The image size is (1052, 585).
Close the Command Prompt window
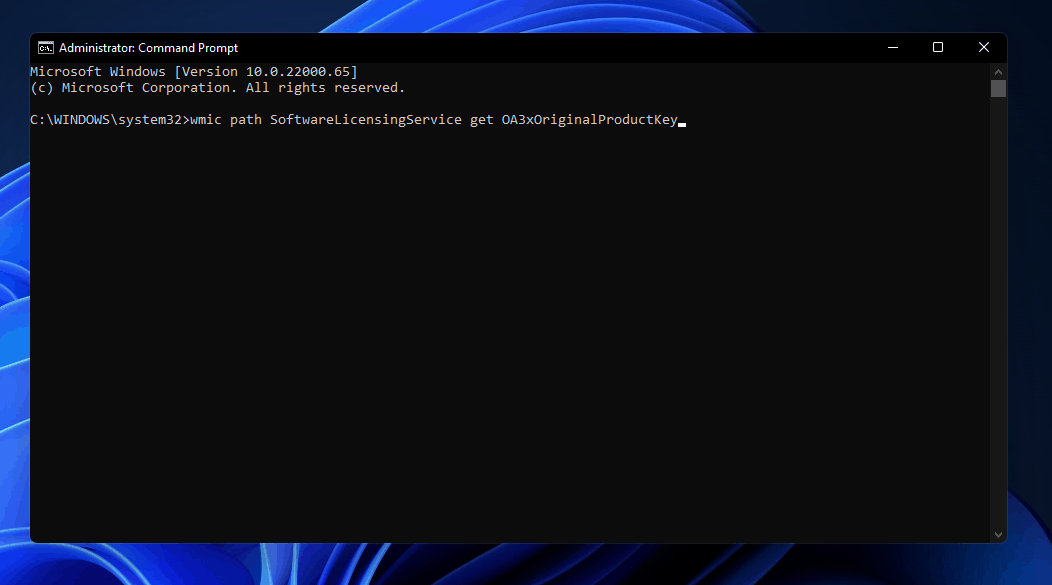(984, 48)
